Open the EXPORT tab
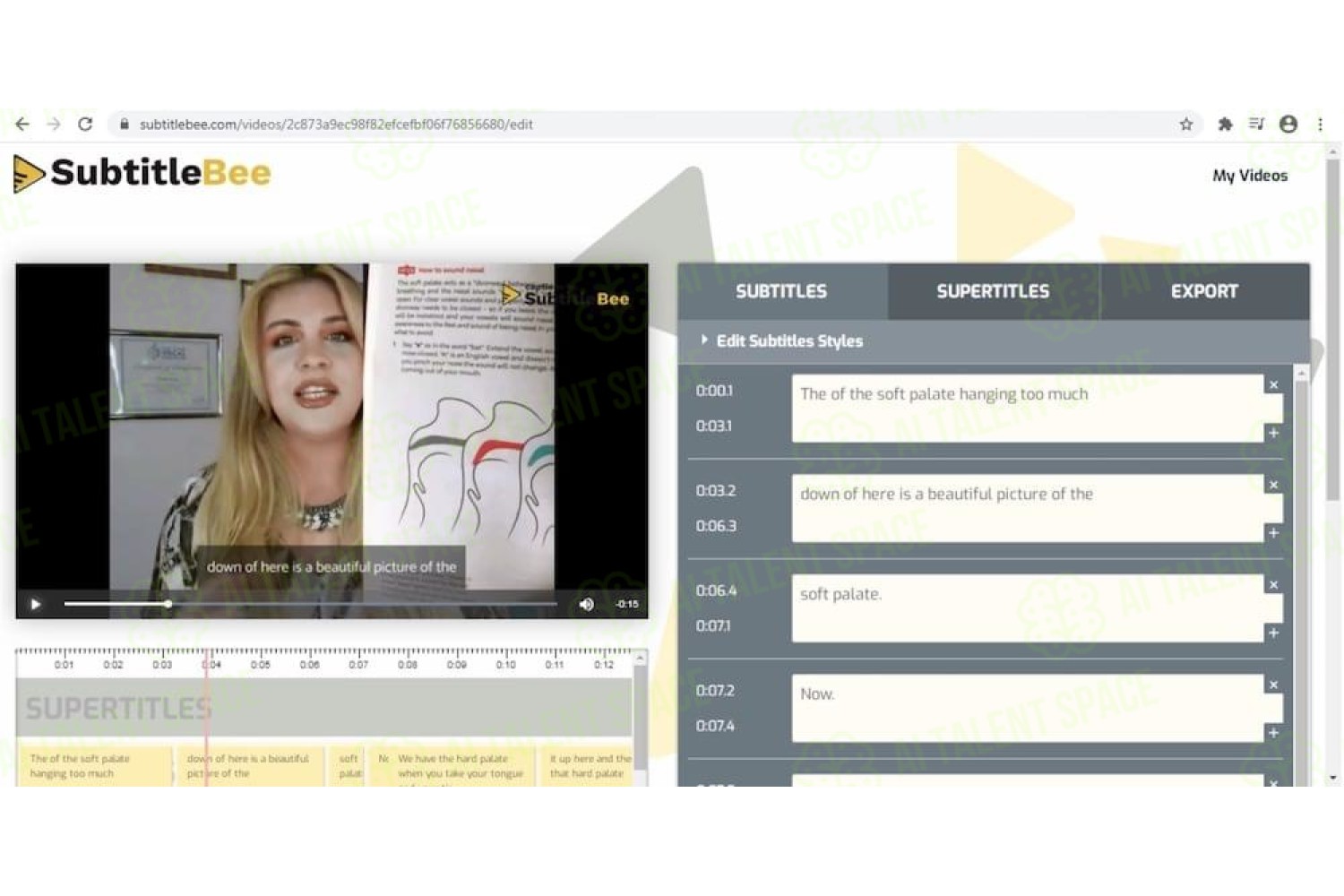 1204,291
